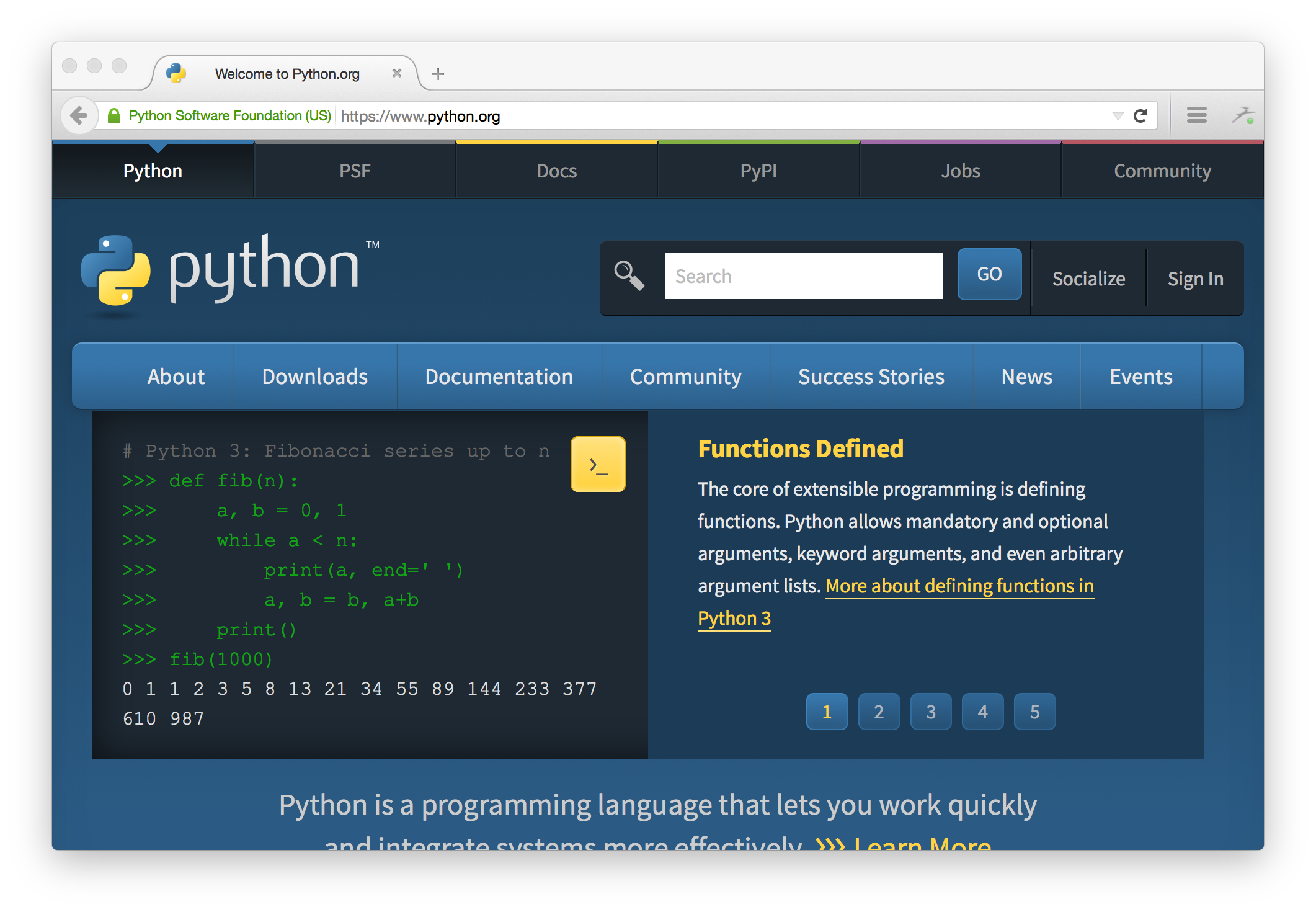This screenshot has width=1316, height=912.
Task: Switch to slide 3 of the carousel
Action: click(931, 712)
